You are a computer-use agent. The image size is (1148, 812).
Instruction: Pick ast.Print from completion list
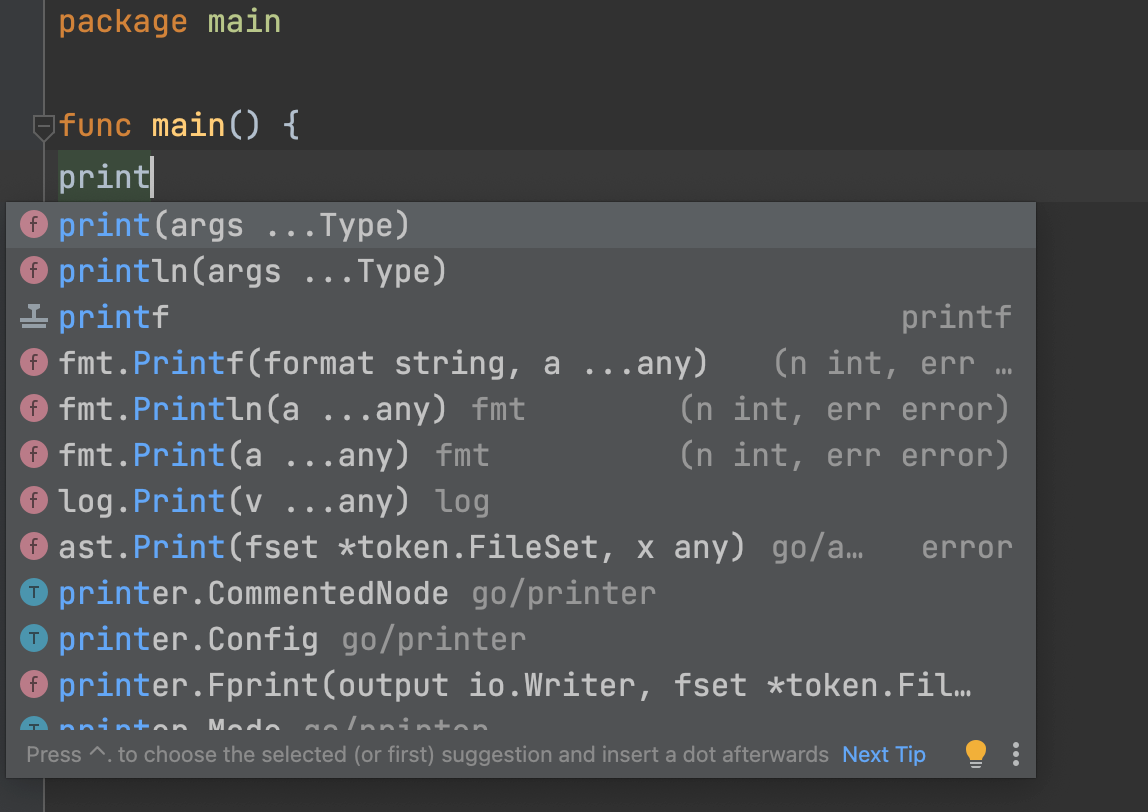click(x=400, y=548)
